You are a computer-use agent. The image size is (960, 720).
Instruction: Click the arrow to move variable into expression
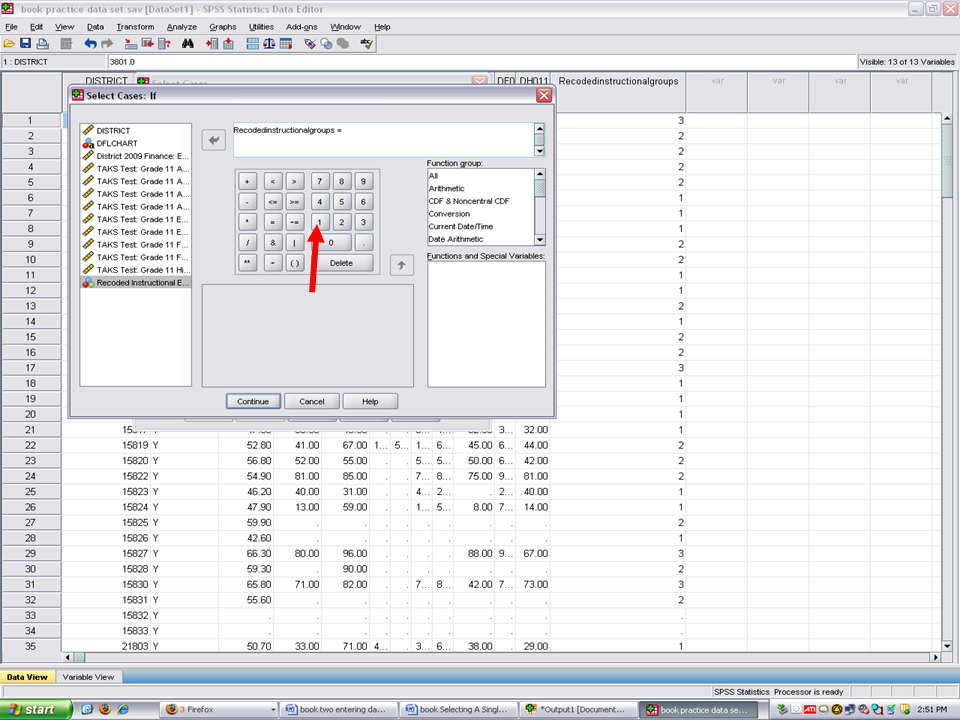(214, 140)
